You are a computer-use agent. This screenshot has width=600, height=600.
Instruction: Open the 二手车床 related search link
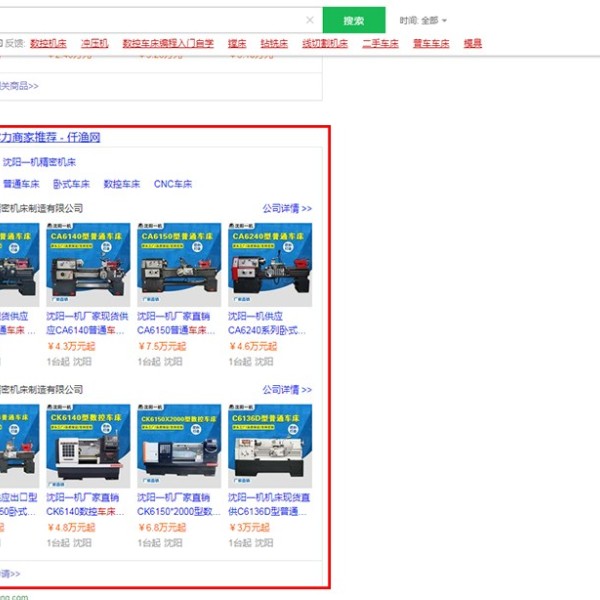380,43
